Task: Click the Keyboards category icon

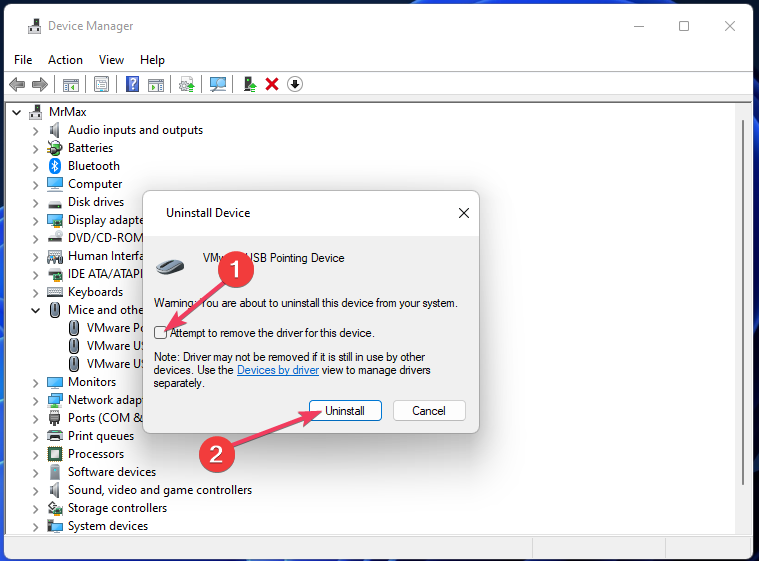Action: click(x=55, y=292)
